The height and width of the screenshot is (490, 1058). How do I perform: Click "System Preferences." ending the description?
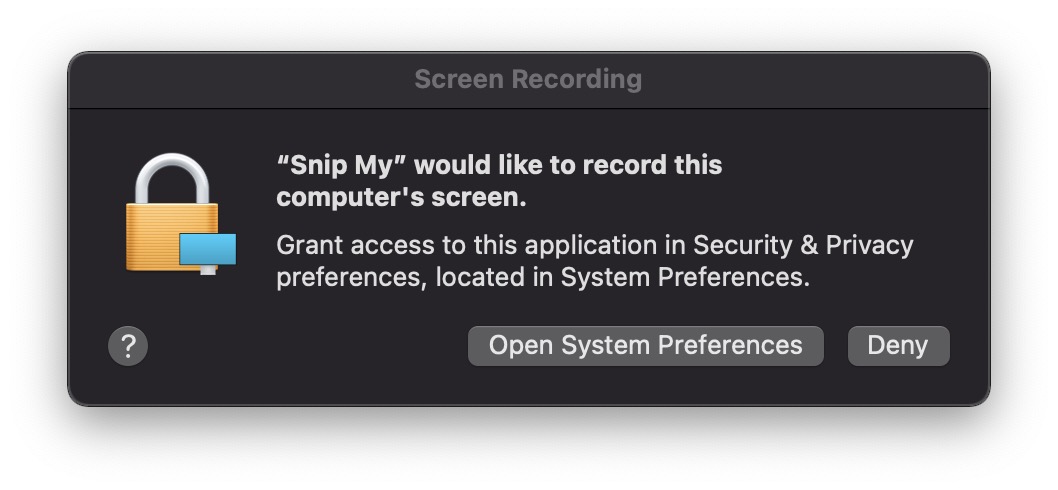pos(685,277)
